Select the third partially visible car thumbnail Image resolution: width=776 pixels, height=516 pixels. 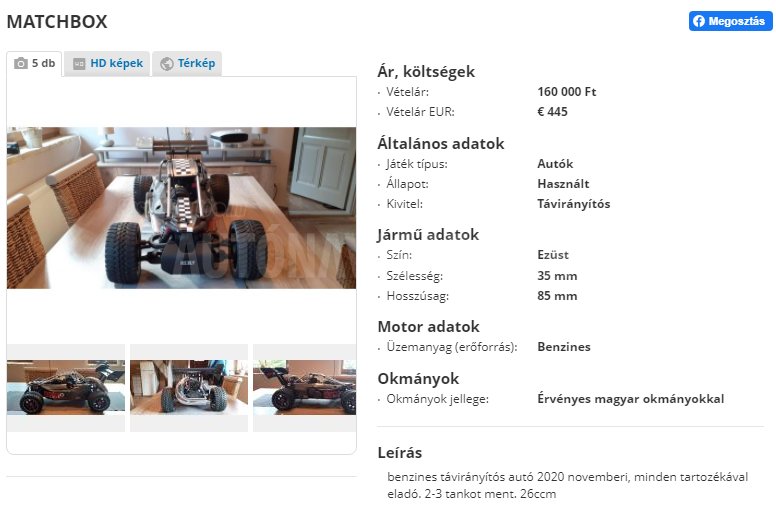pos(304,387)
